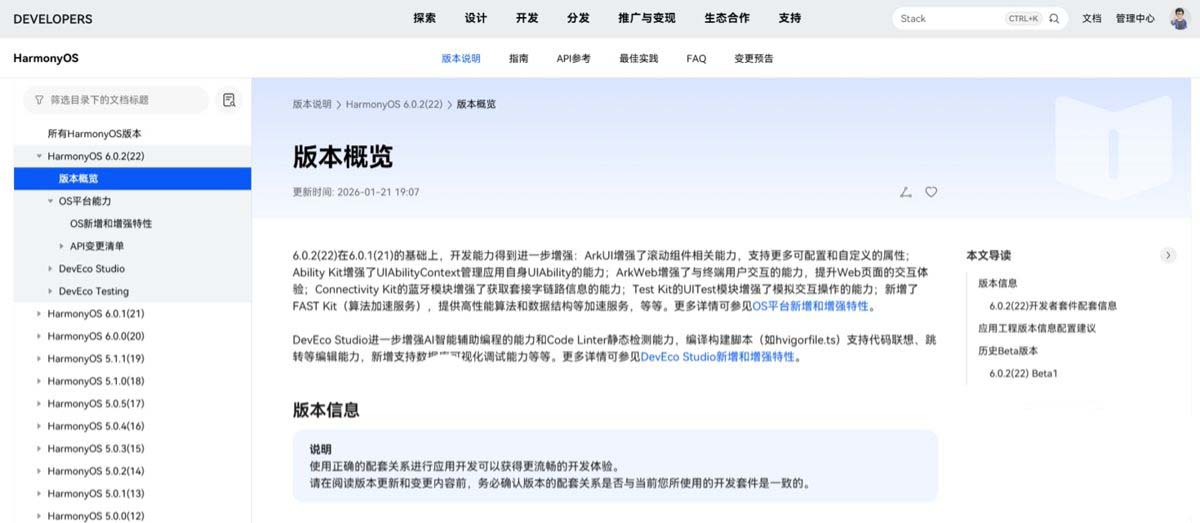Collapse the OS平台能力 node
This screenshot has height=523, width=1200.
(x=50, y=201)
